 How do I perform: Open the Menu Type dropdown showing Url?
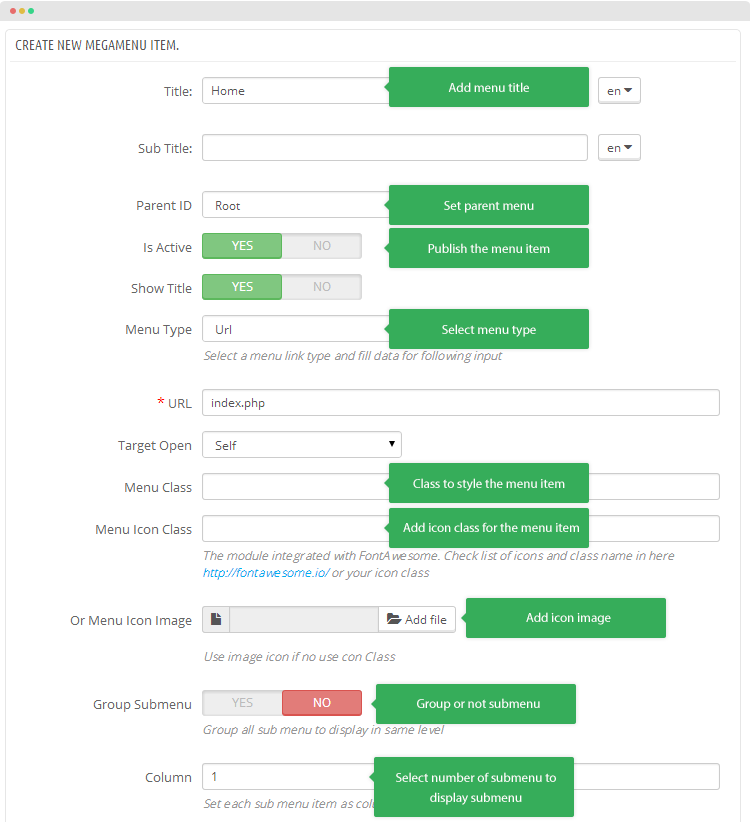coord(296,329)
